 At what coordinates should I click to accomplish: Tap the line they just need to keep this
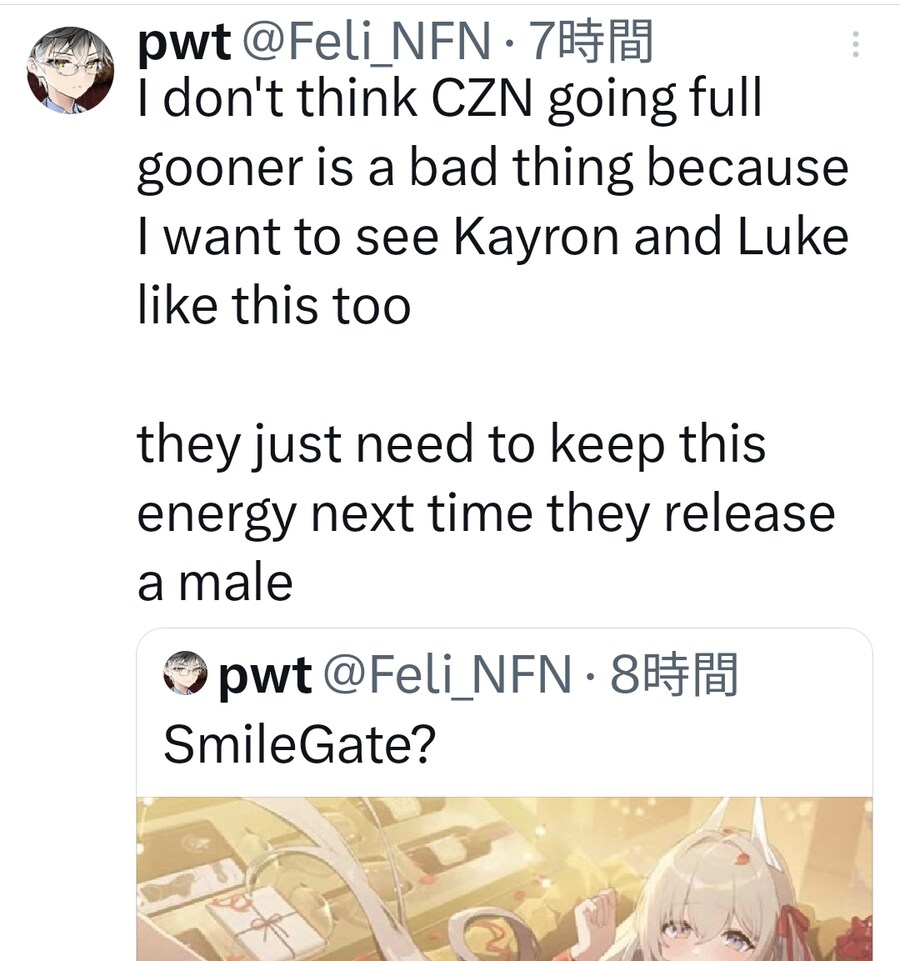coord(451,445)
